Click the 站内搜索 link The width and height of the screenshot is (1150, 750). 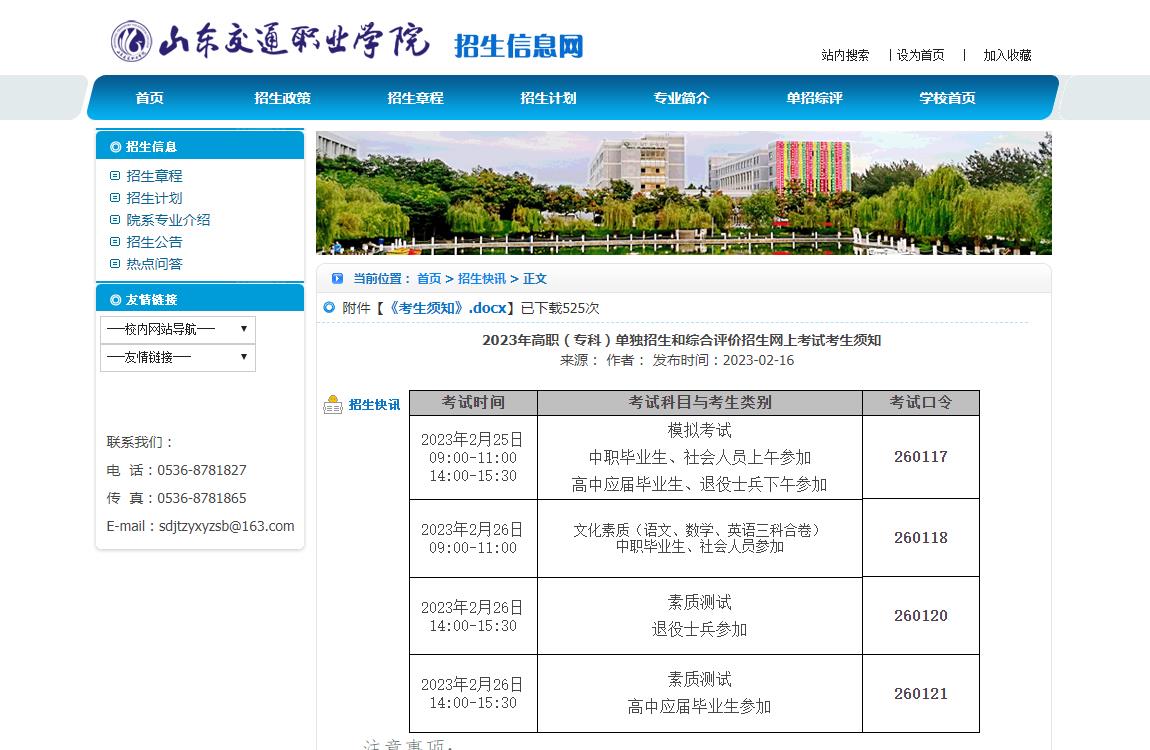[845, 56]
